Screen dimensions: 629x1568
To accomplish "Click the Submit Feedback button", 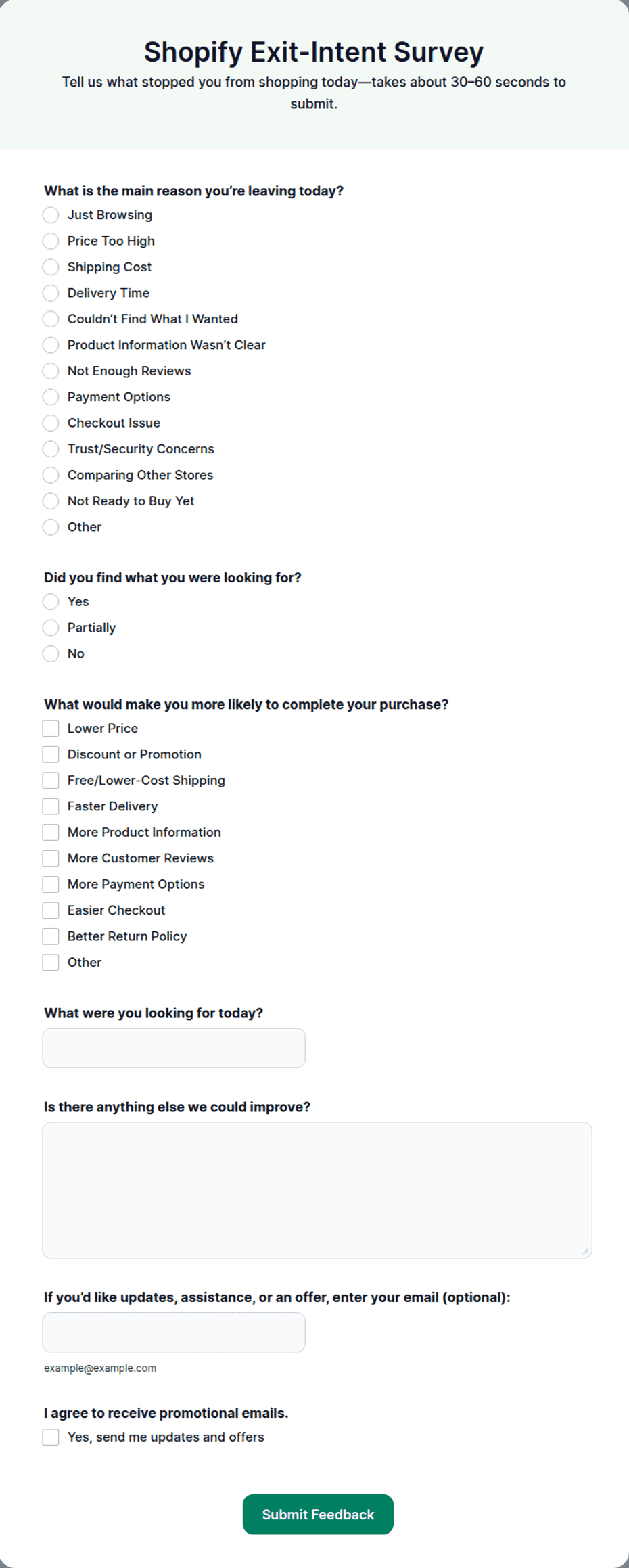I will tap(318, 1515).
